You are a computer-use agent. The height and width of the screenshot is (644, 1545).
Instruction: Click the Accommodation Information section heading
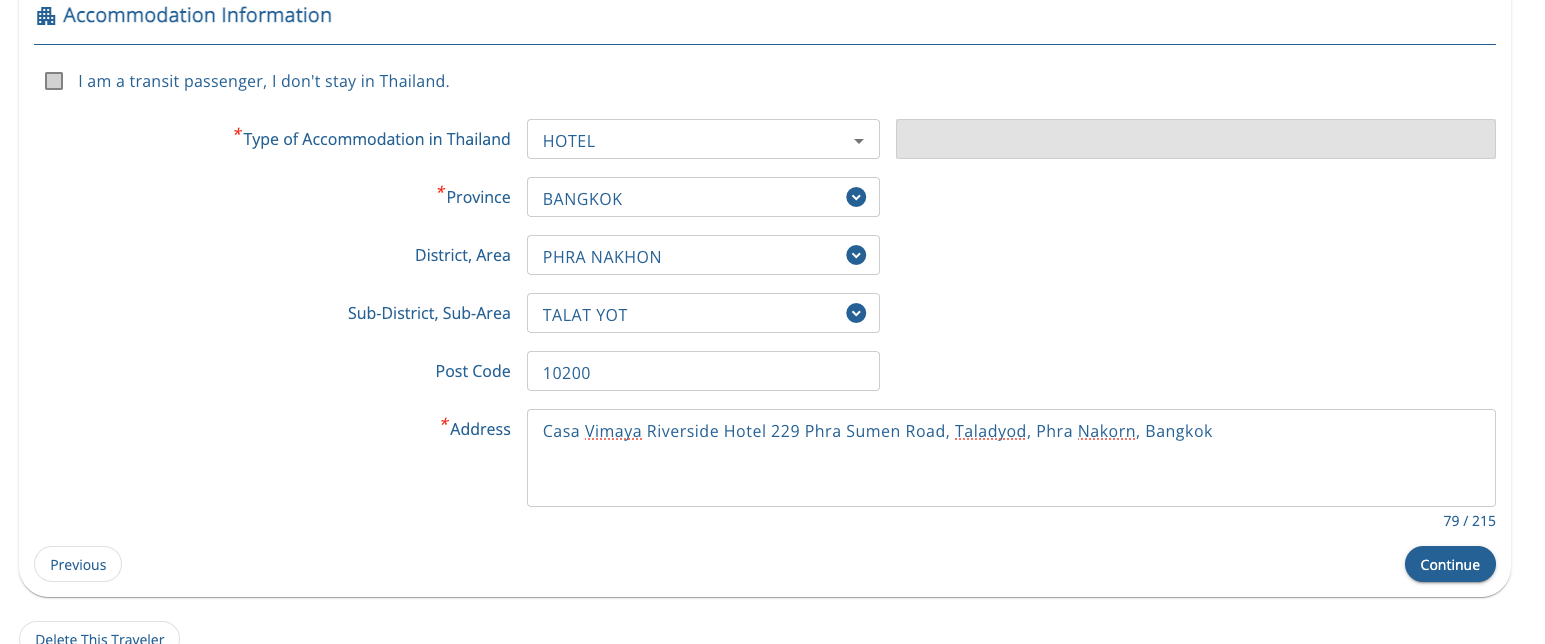click(197, 16)
